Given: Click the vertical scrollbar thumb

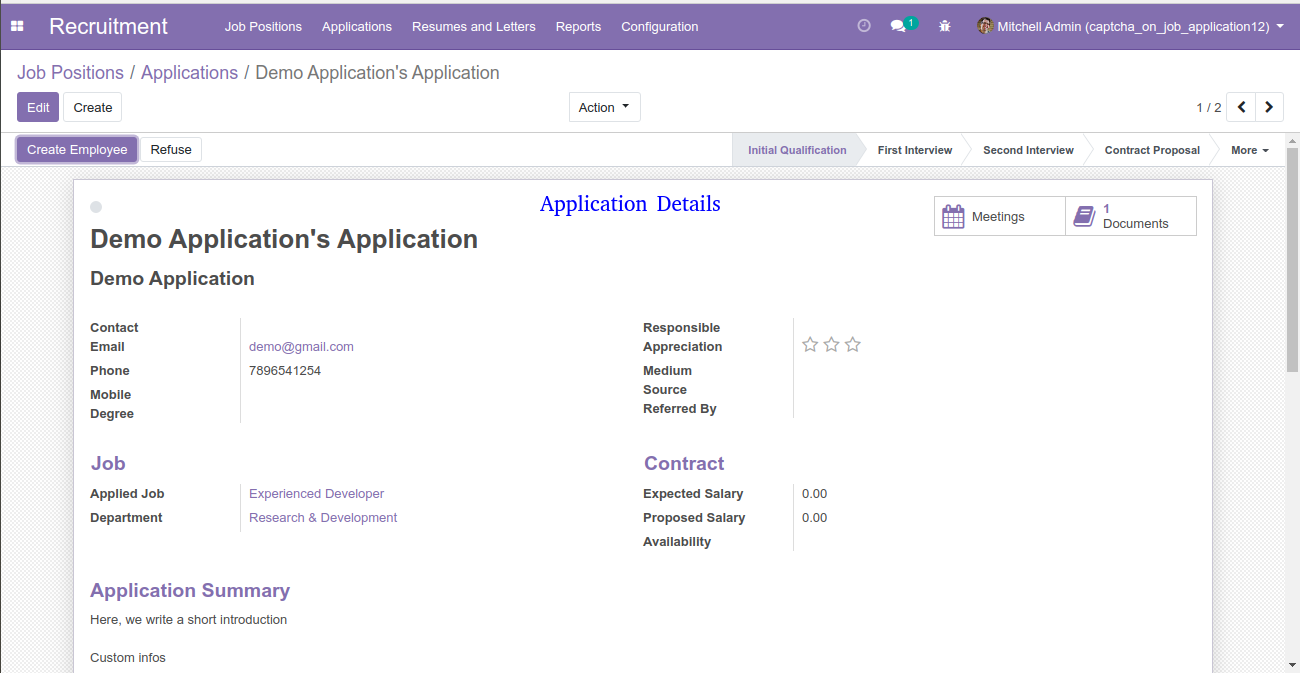Looking at the screenshot, I should (x=1293, y=260).
